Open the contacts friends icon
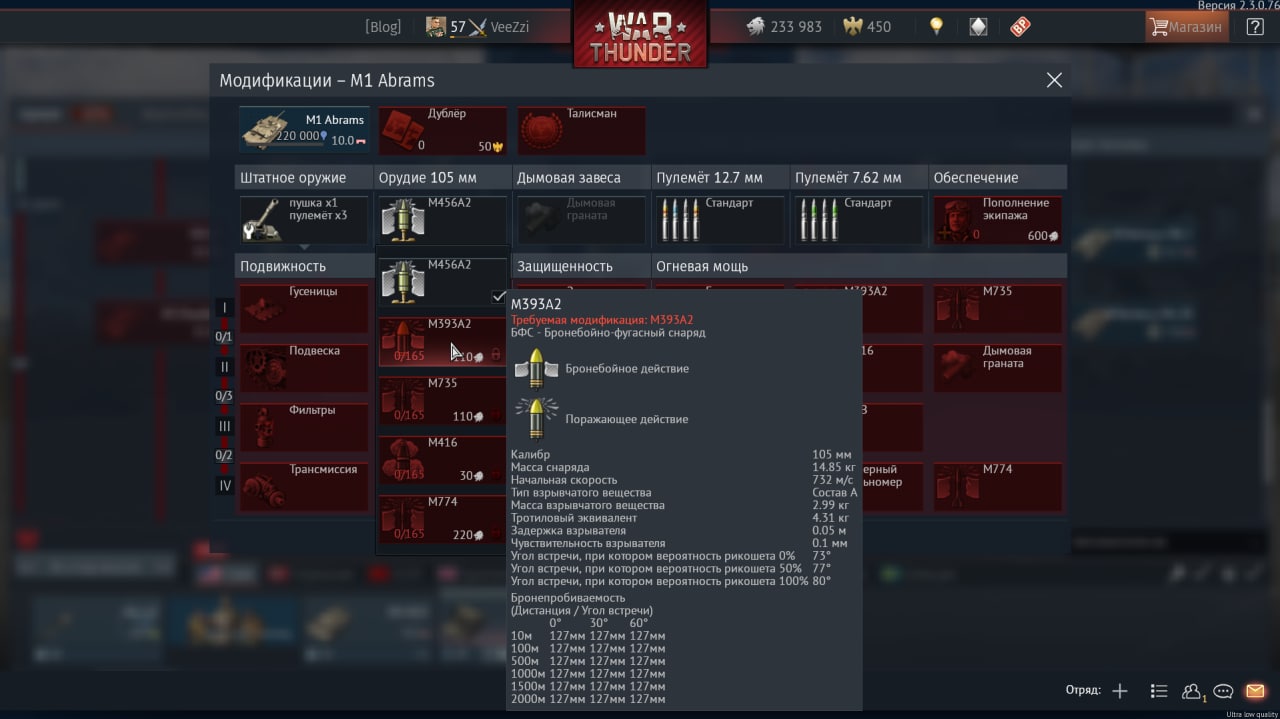The image size is (1280, 719). click(1191, 691)
